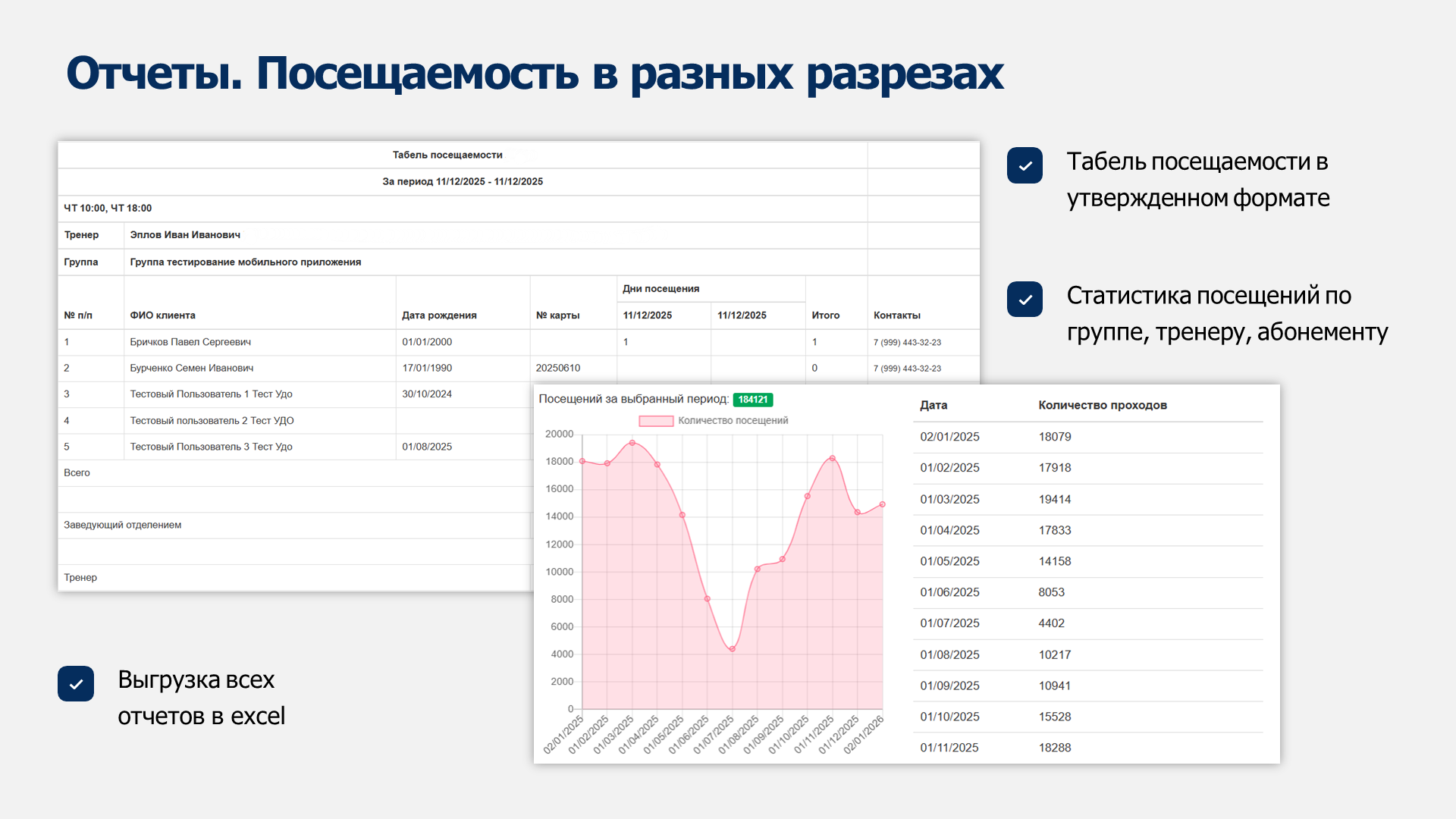This screenshot has height=819, width=1456.
Task: Click checkmark icon beside 'Табель посещаемости в утвержденном формате'
Action: pos(1025,165)
